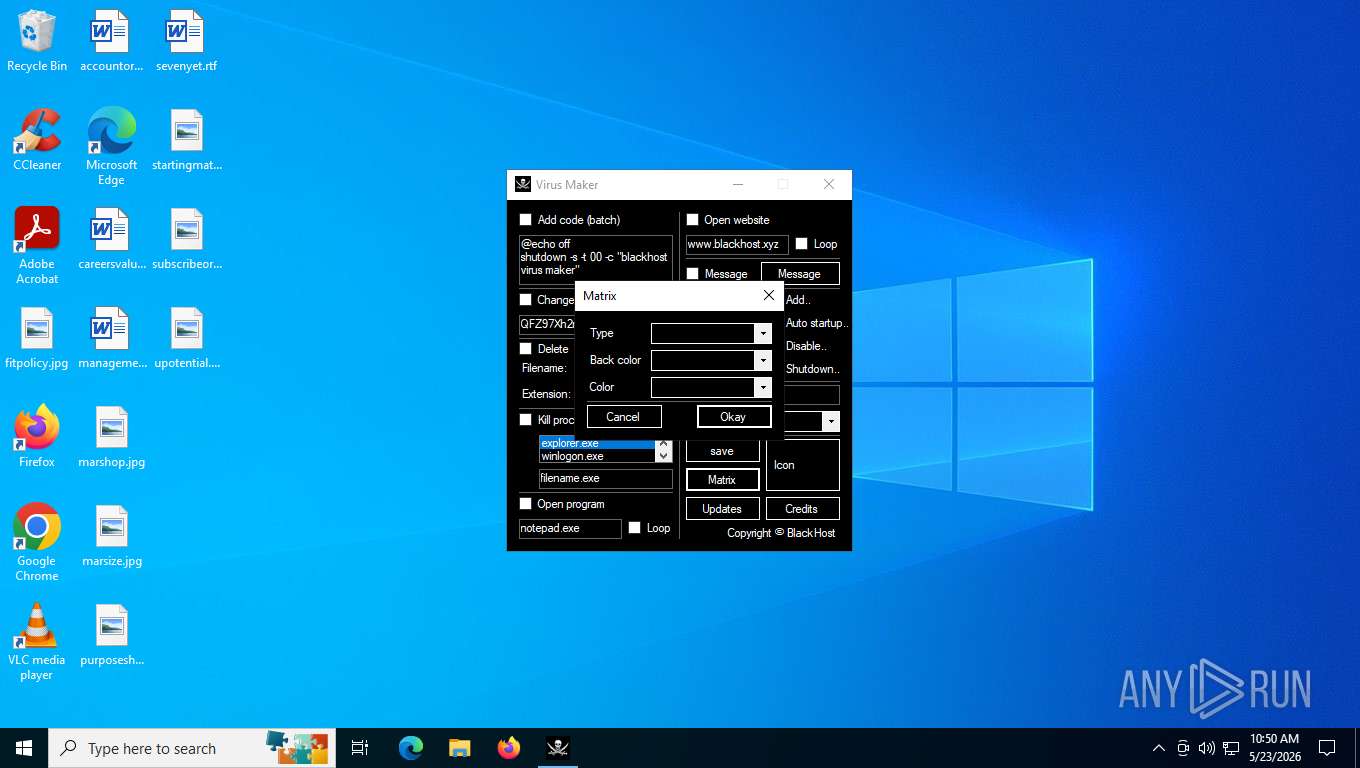Select sevenyet.rtf desktop file

click(186, 41)
